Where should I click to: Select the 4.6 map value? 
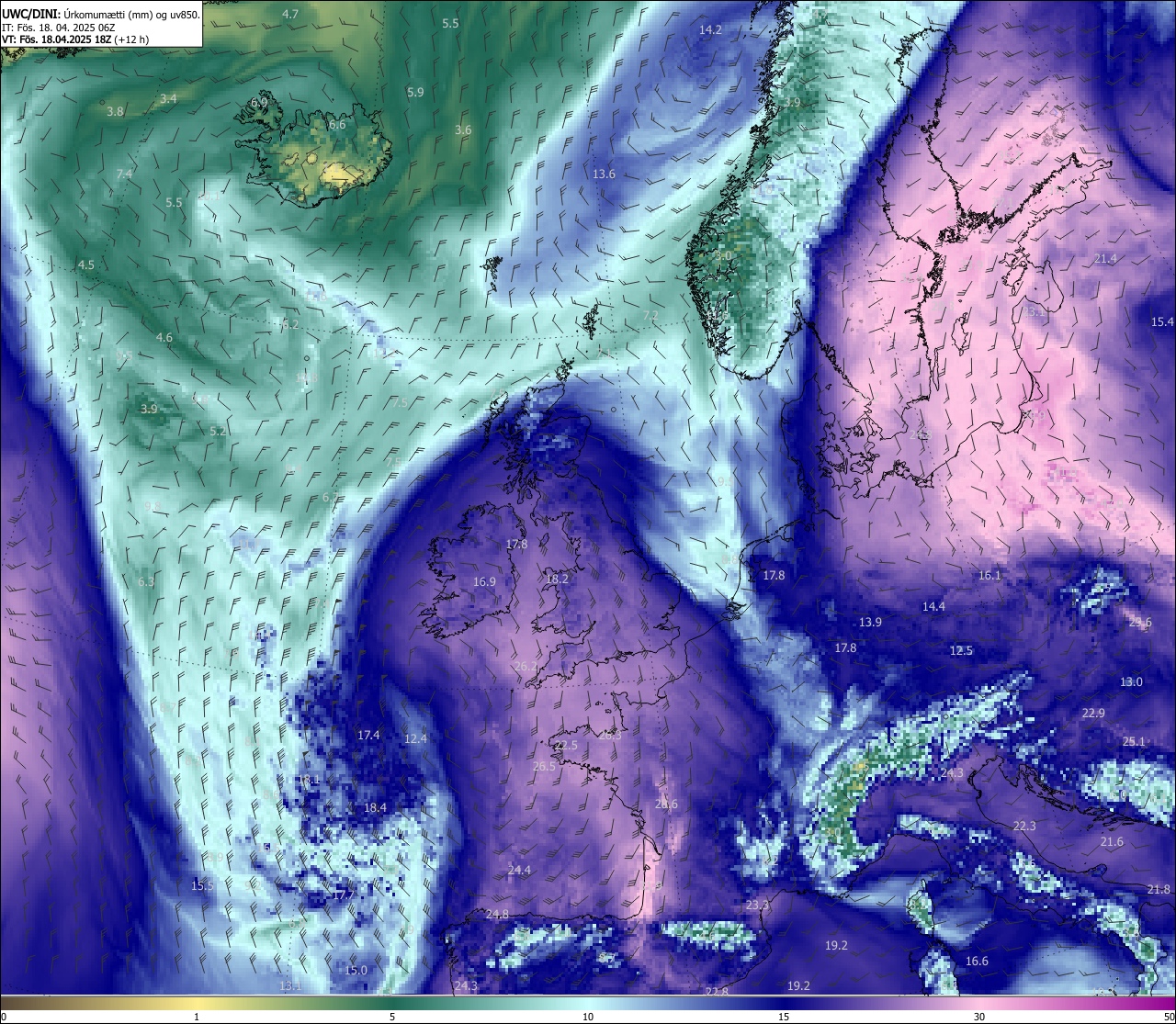pyautogui.click(x=164, y=337)
